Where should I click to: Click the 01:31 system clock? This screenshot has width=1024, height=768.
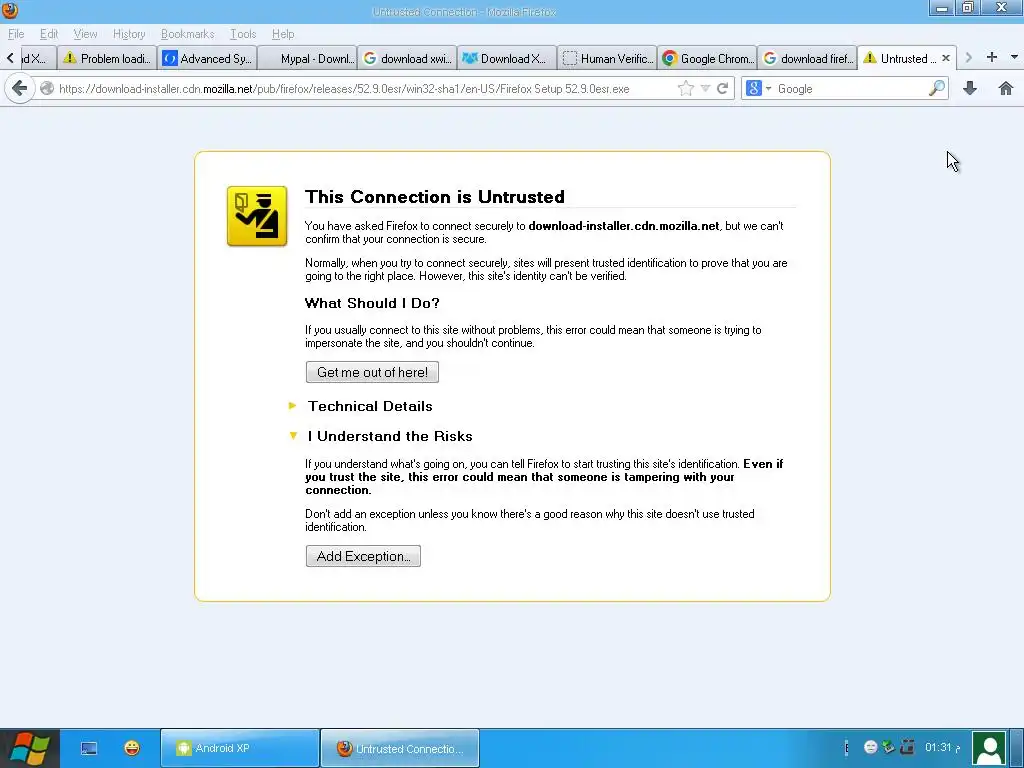point(942,748)
